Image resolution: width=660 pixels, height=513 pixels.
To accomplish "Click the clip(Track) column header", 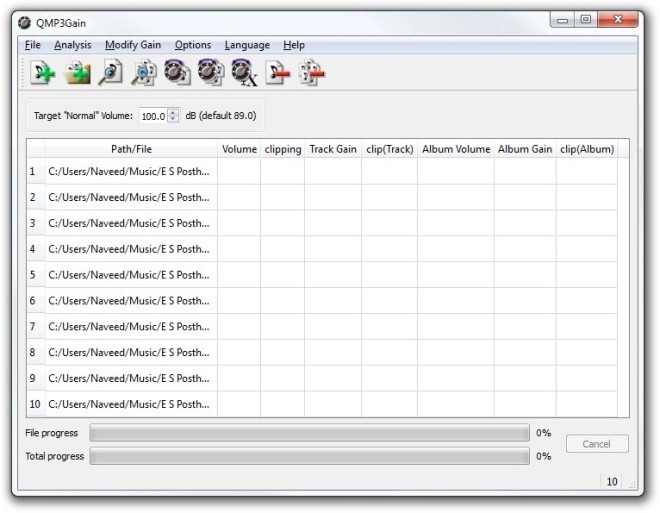I will pos(390,149).
